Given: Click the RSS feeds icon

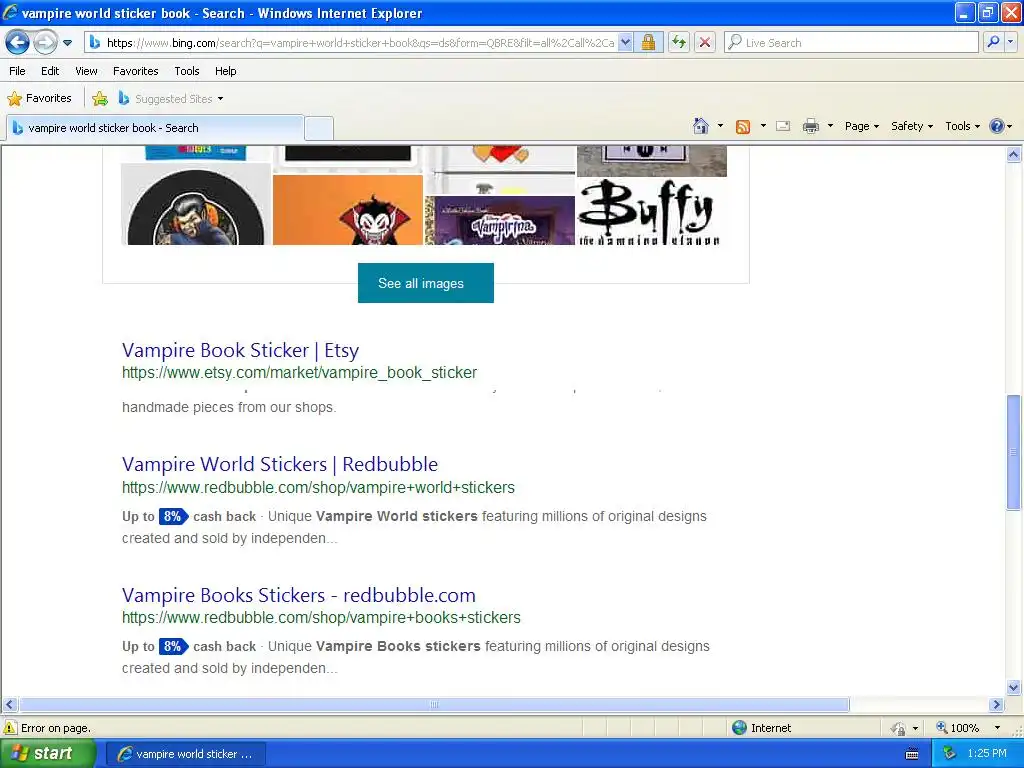Looking at the screenshot, I should (x=743, y=127).
